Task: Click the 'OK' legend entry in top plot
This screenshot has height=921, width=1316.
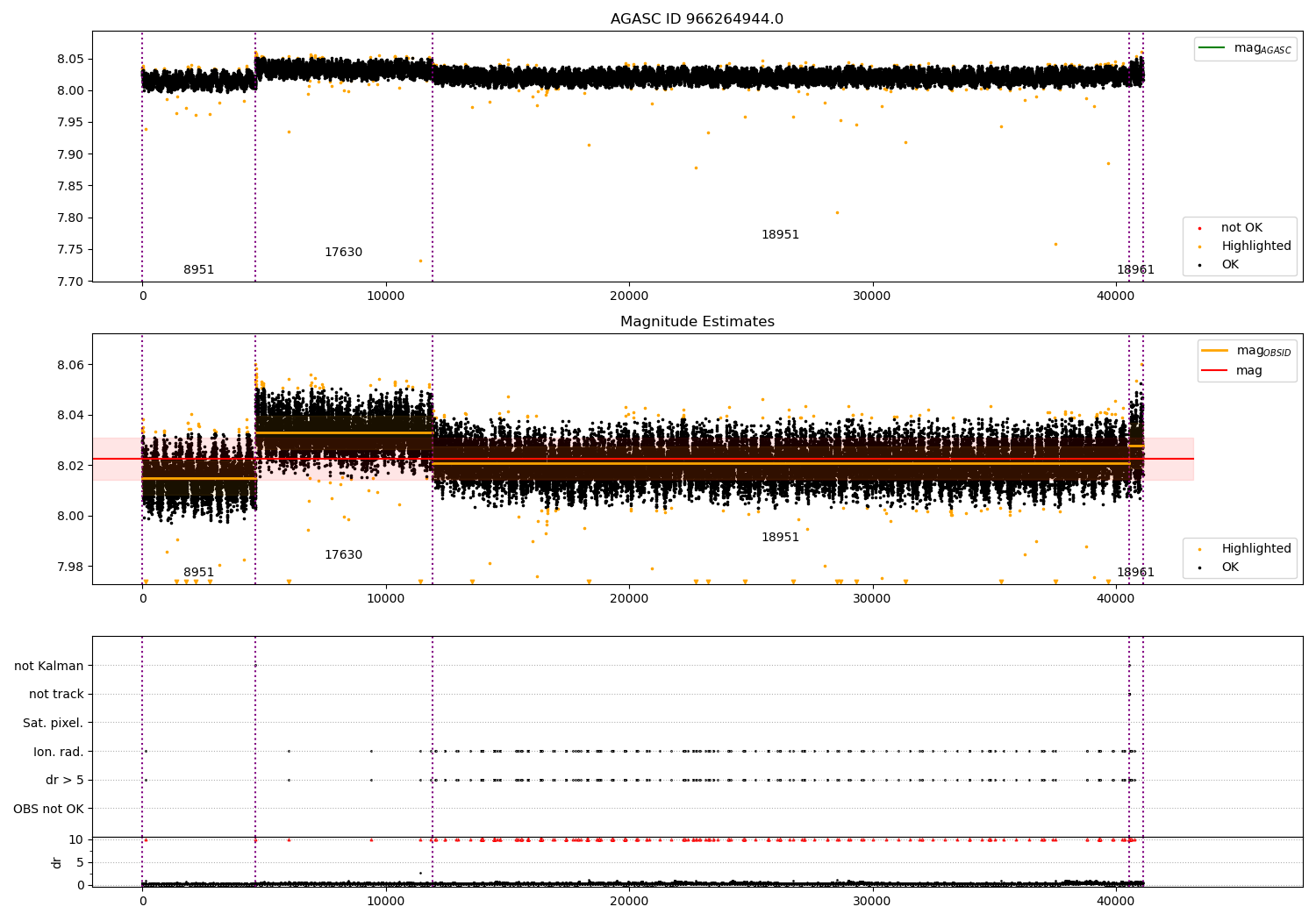Action: click(1230, 265)
